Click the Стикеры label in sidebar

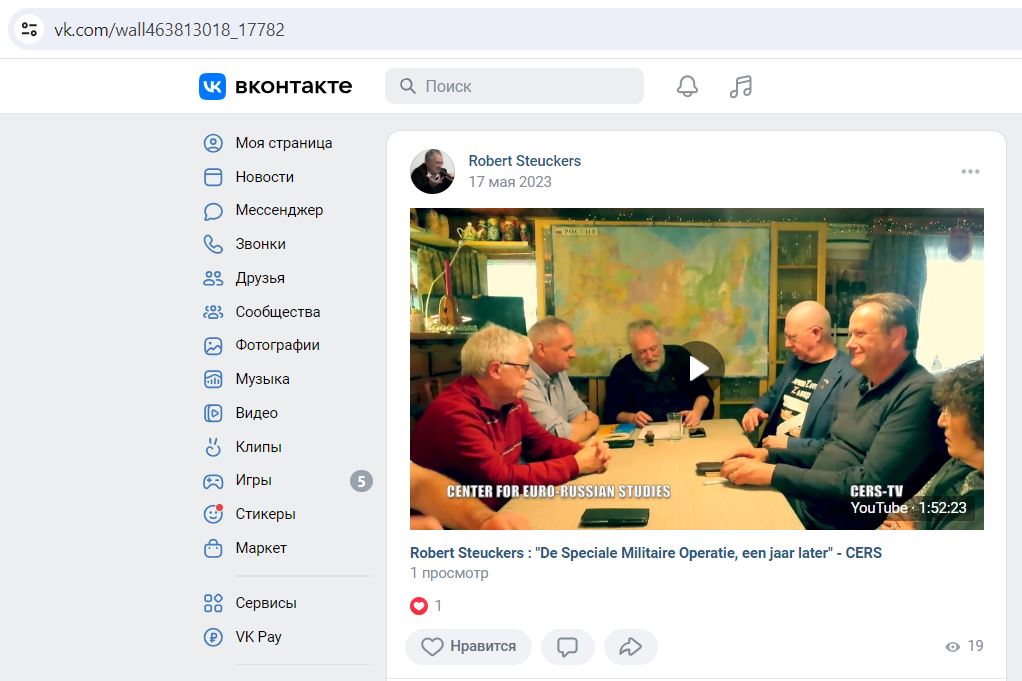point(266,514)
